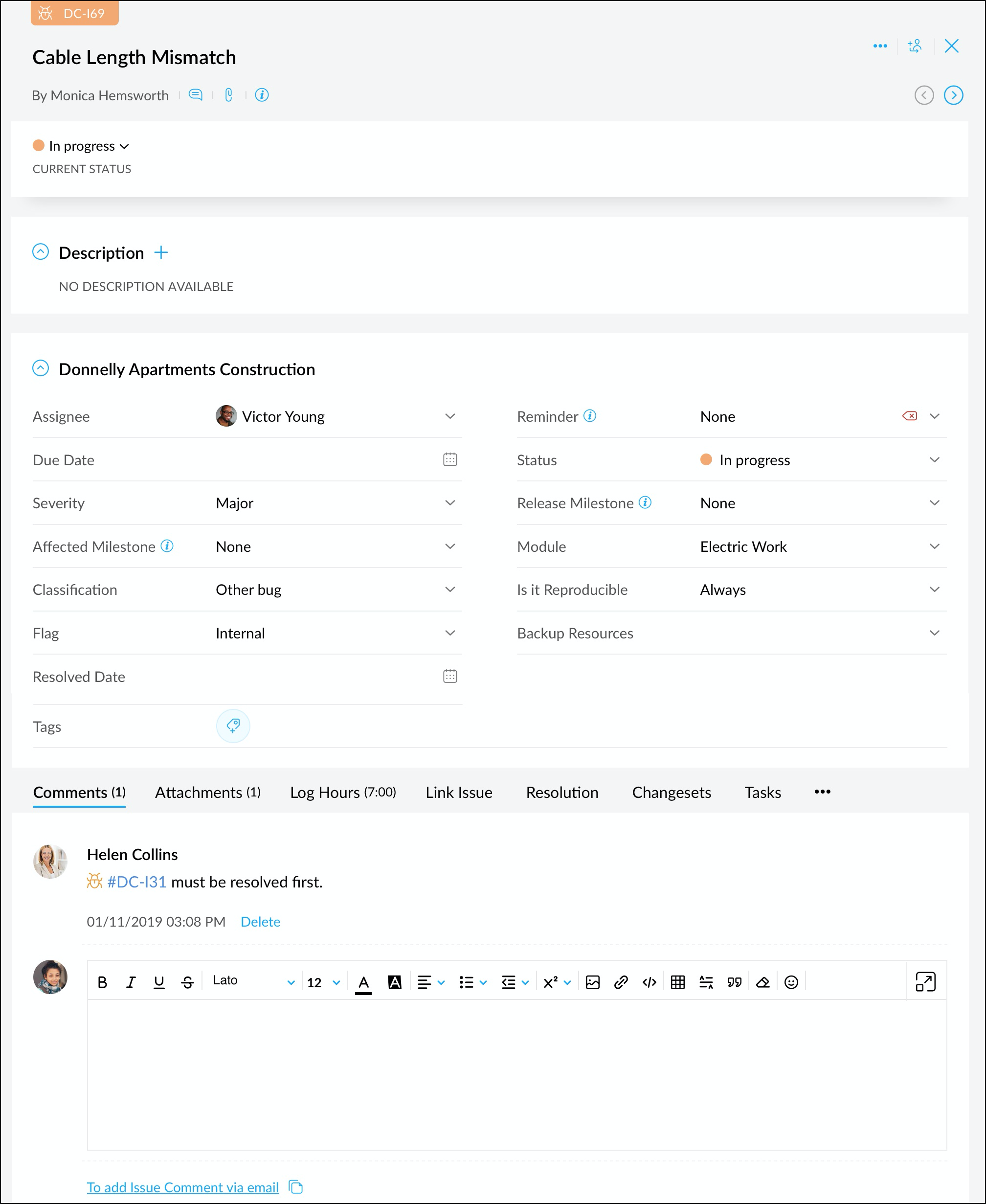Open the font text color picker
This screenshot has width=986, height=1204.
363,982
